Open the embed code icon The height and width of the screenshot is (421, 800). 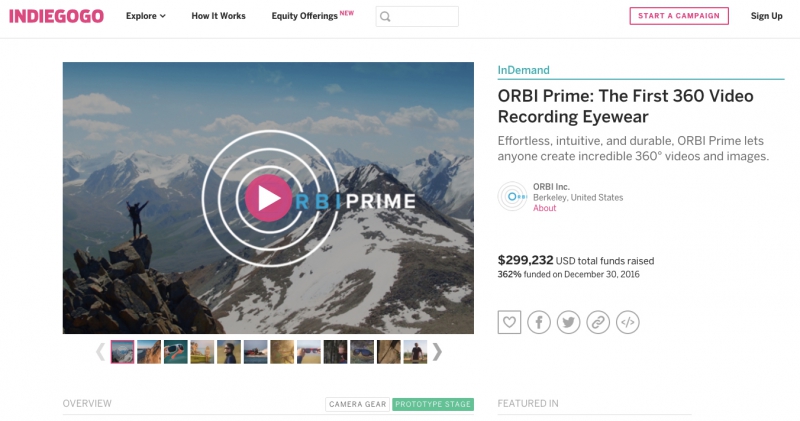pyautogui.click(x=628, y=322)
